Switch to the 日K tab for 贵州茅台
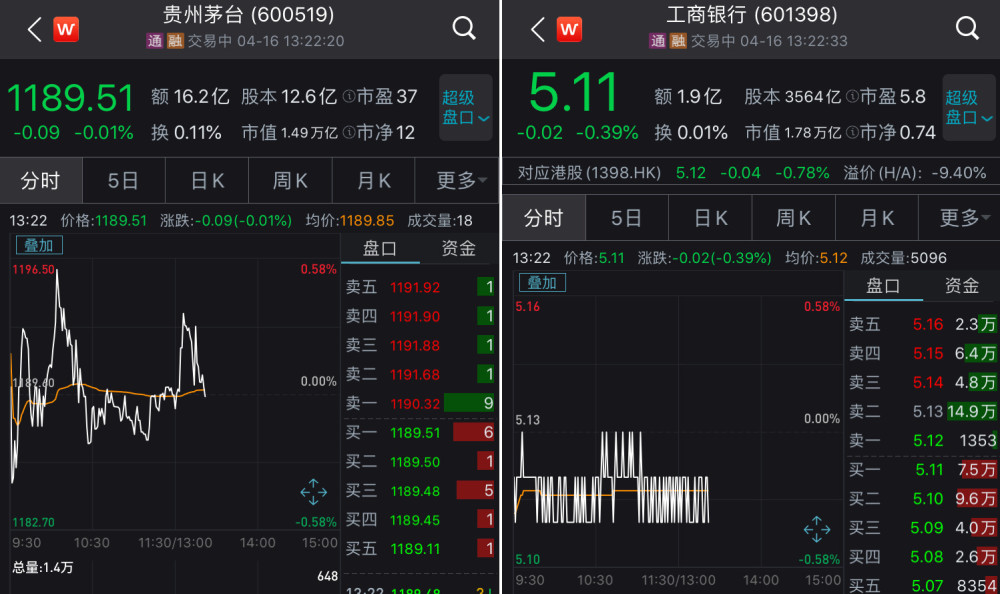Viewport: 1000px width, 594px height. click(x=207, y=181)
